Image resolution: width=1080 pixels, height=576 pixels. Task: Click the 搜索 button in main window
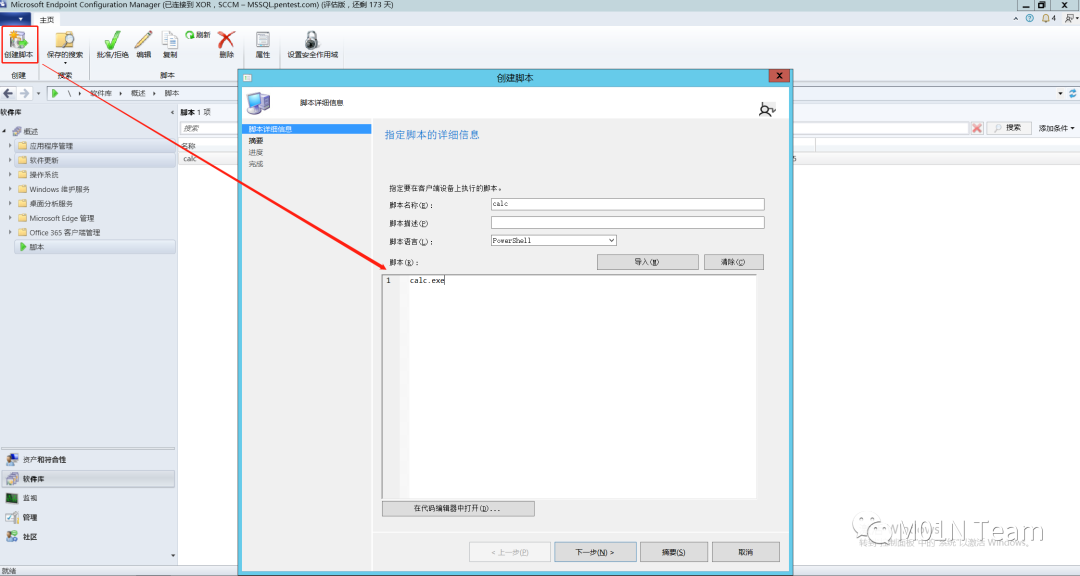click(1009, 128)
